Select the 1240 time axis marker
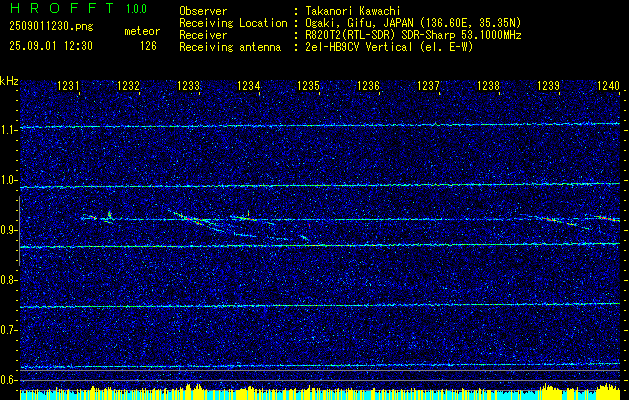Screen dimensions: 629x400 point(609,85)
